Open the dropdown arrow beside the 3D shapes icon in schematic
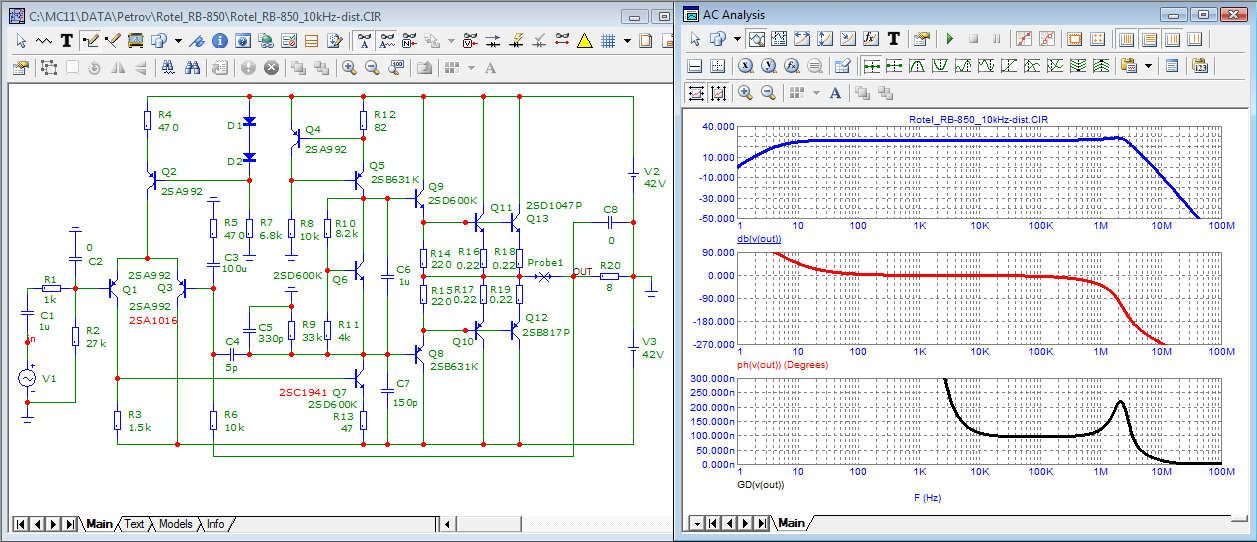The image size is (1257, 542). 178,41
